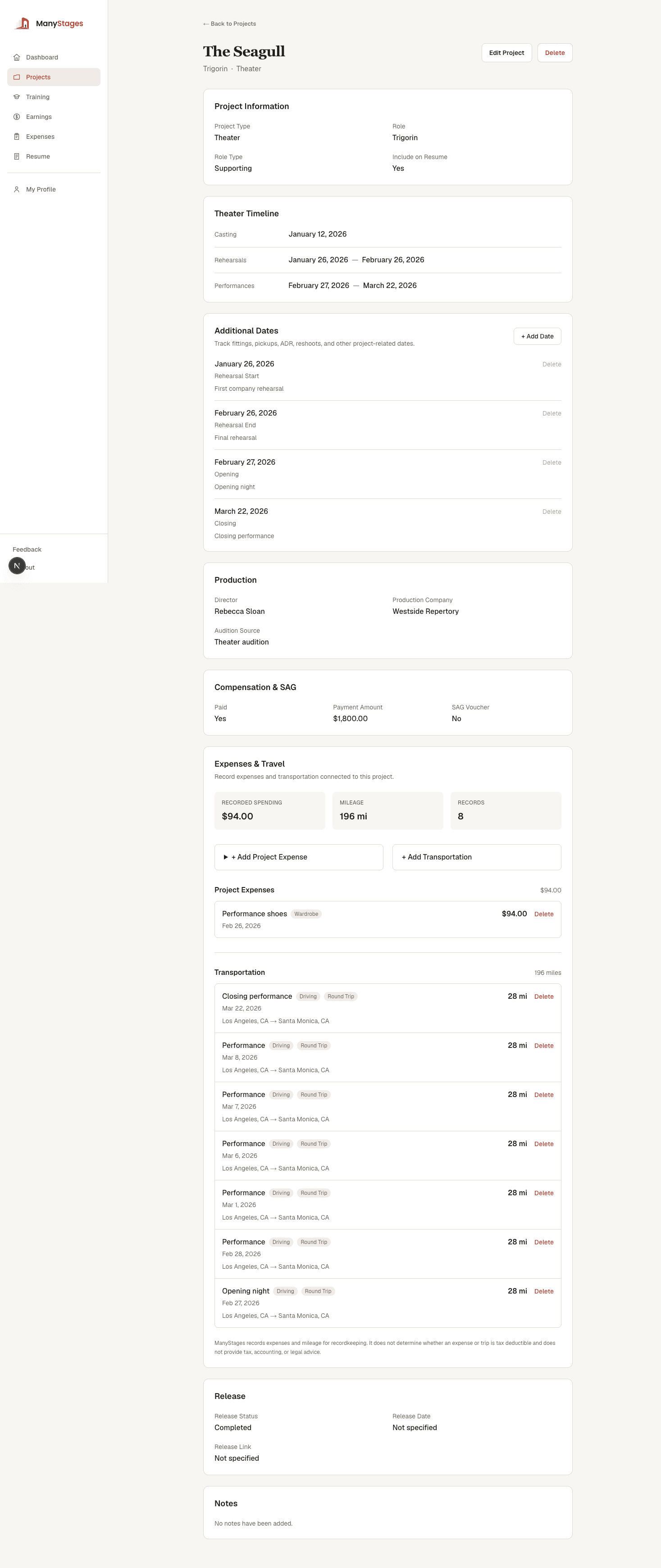Image resolution: width=661 pixels, height=1568 pixels.
Task: Delete the Mar 7, 2026 Performance trip
Action: (543, 1094)
